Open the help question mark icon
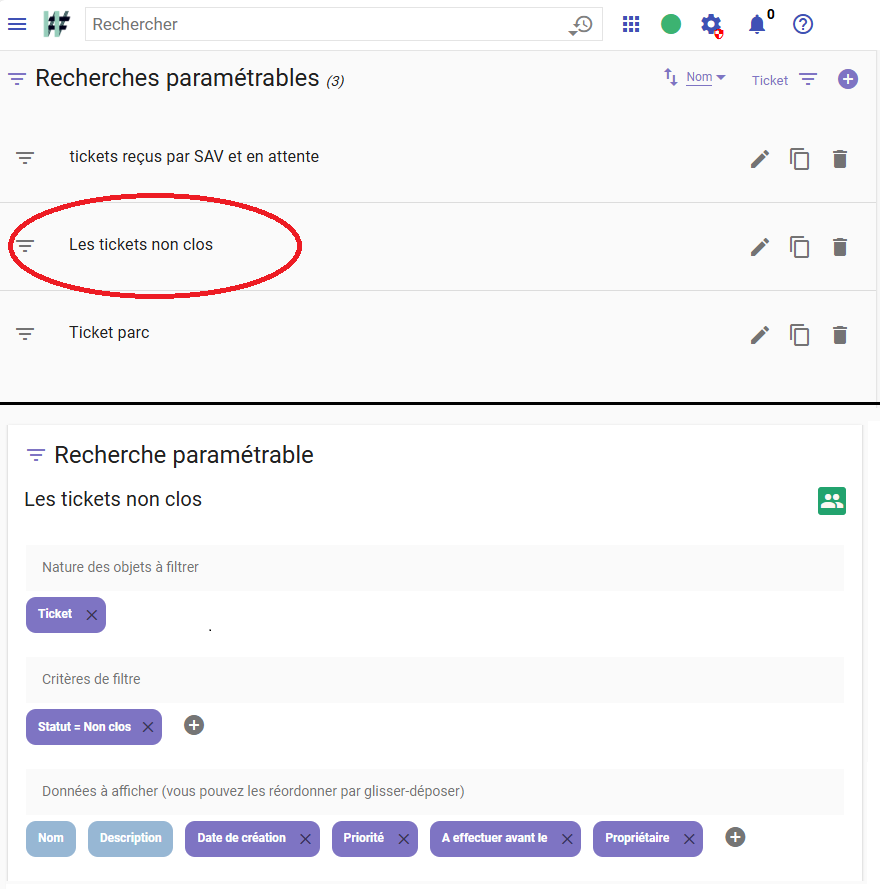This screenshot has width=880, height=889. click(x=802, y=24)
